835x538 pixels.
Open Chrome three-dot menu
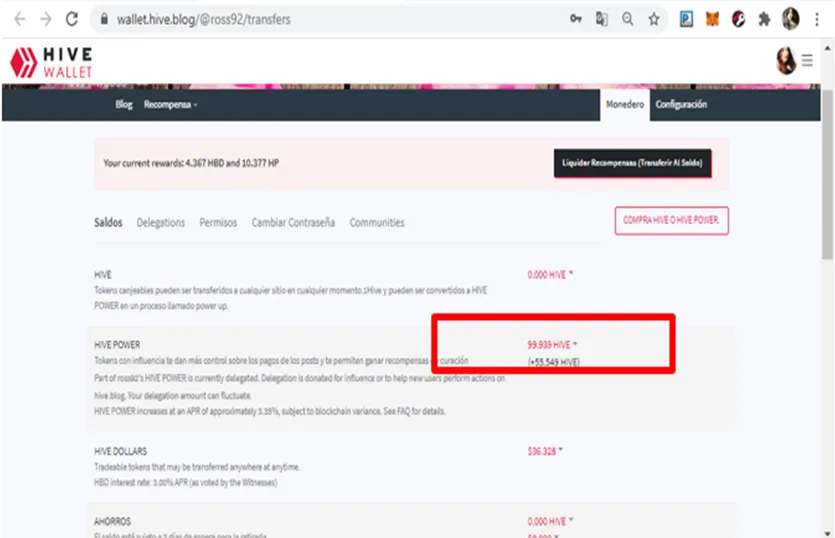pos(817,20)
